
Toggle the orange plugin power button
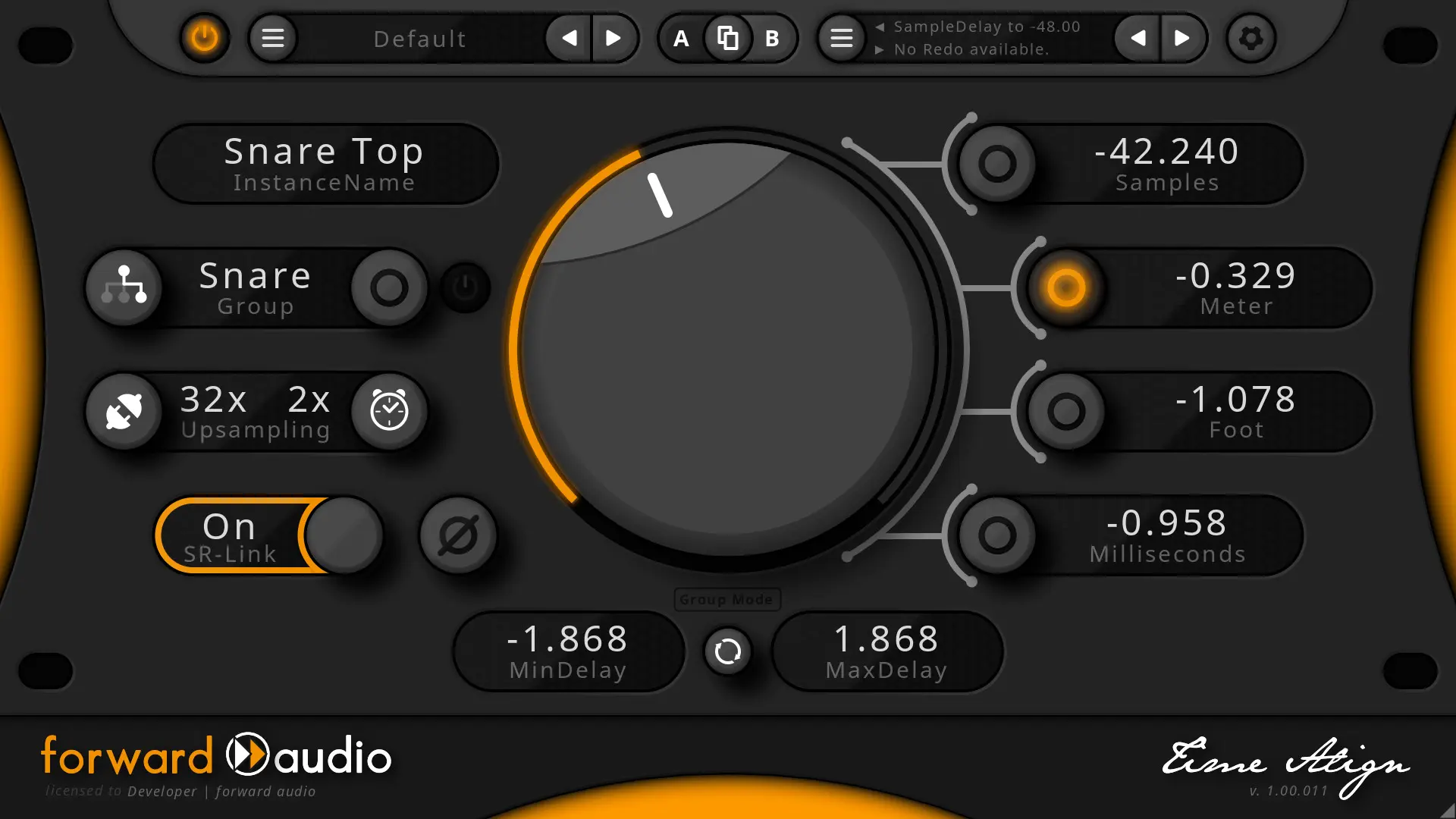pos(204,38)
